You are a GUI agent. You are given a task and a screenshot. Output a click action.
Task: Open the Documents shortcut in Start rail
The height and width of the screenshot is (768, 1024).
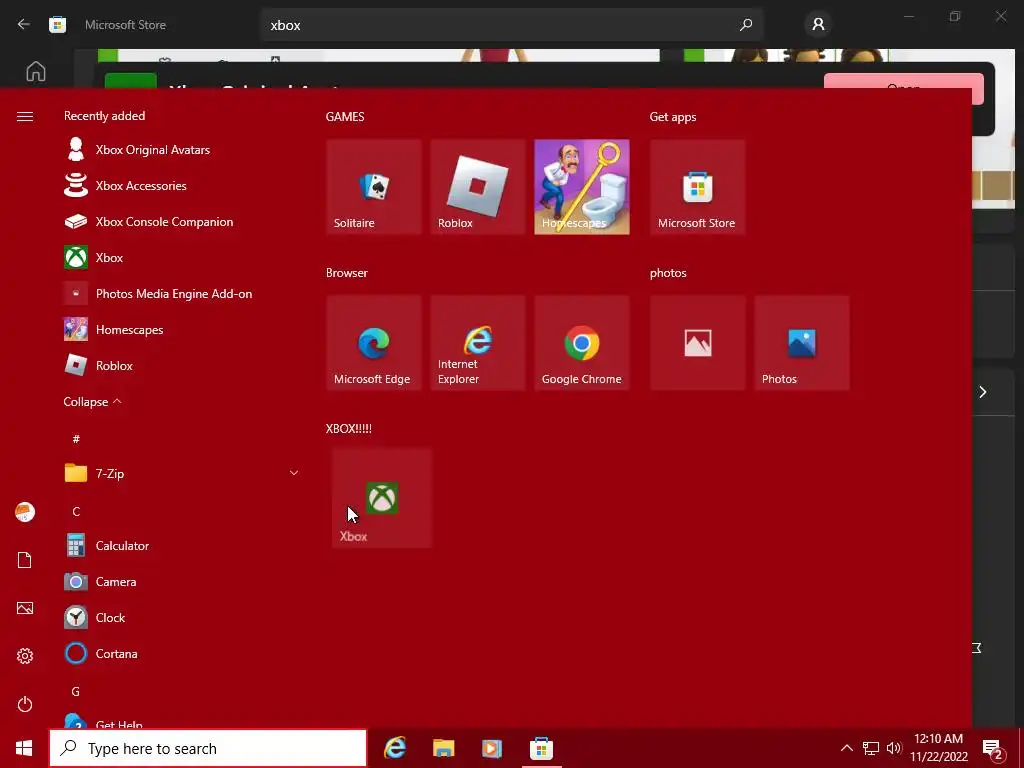[x=25, y=560]
